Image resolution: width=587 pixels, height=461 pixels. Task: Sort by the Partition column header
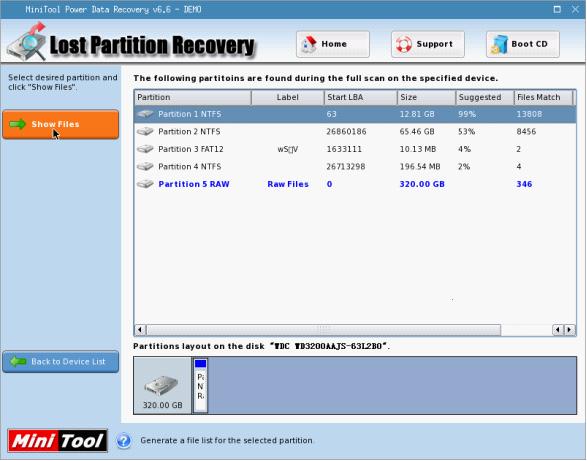(192, 97)
